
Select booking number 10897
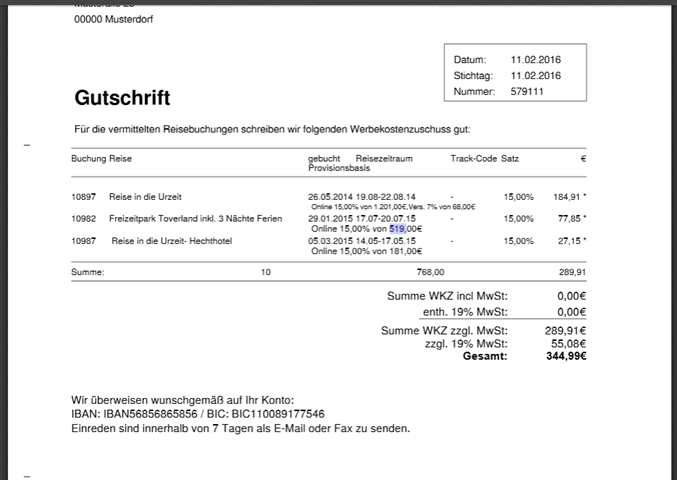coord(83,196)
